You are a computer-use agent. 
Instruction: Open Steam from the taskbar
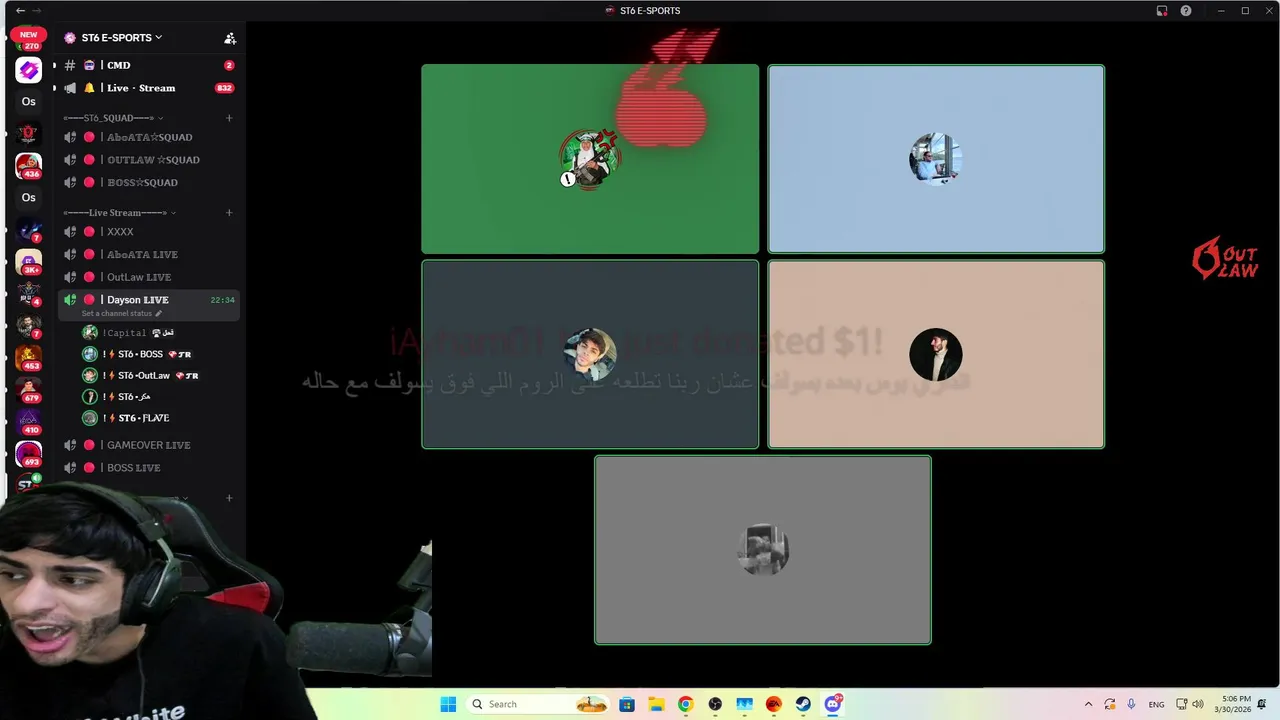[803, 704]
